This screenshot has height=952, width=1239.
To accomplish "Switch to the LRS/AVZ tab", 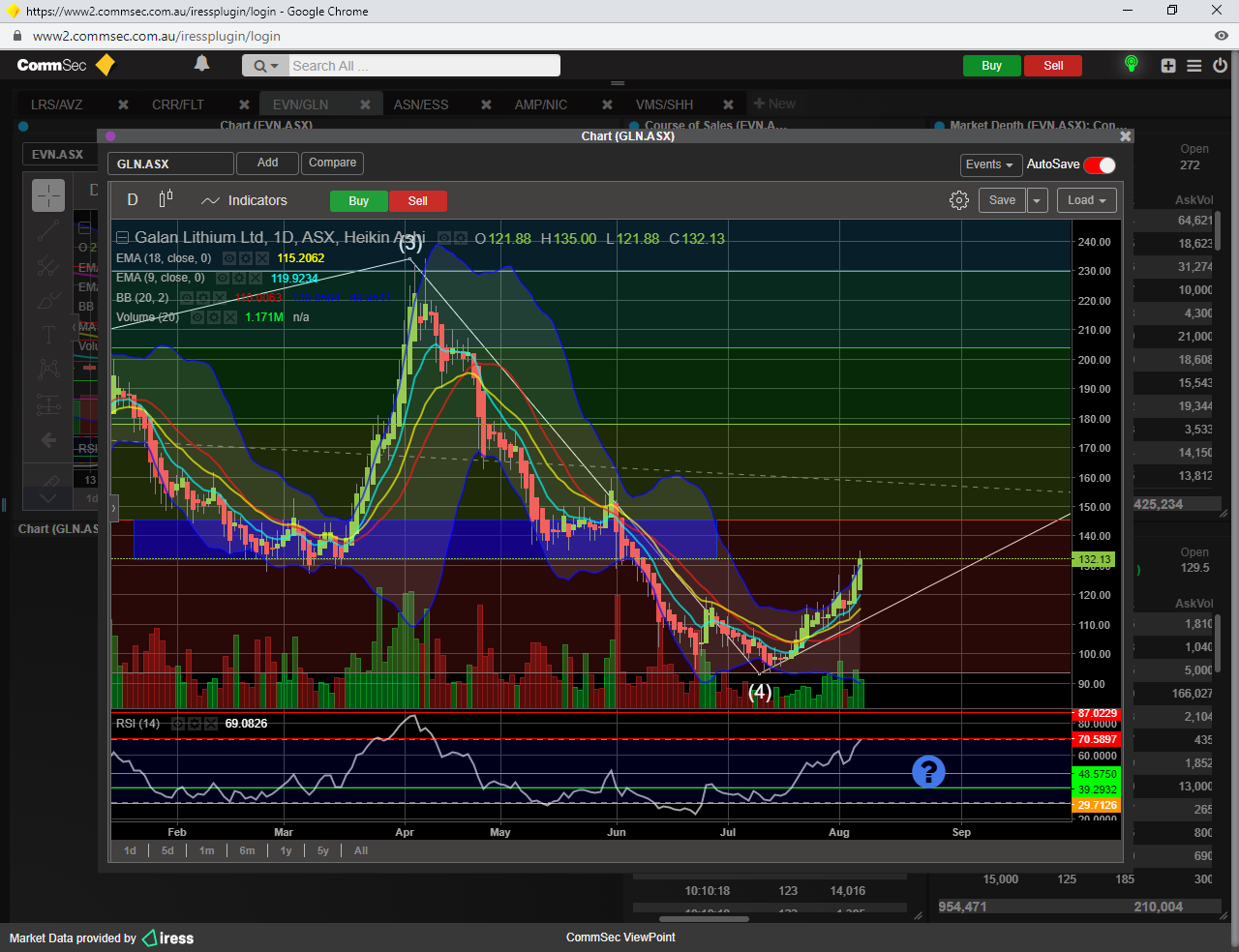I will [57, 104].
